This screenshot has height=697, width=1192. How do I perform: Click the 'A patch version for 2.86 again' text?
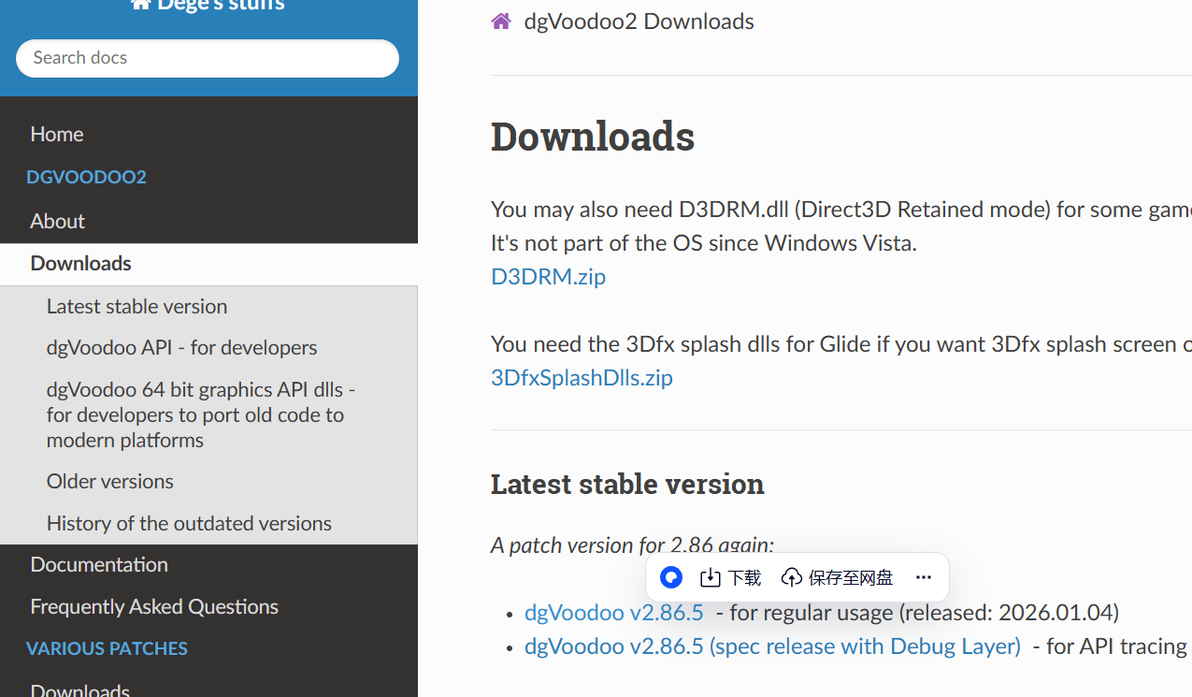coord(632,545)
